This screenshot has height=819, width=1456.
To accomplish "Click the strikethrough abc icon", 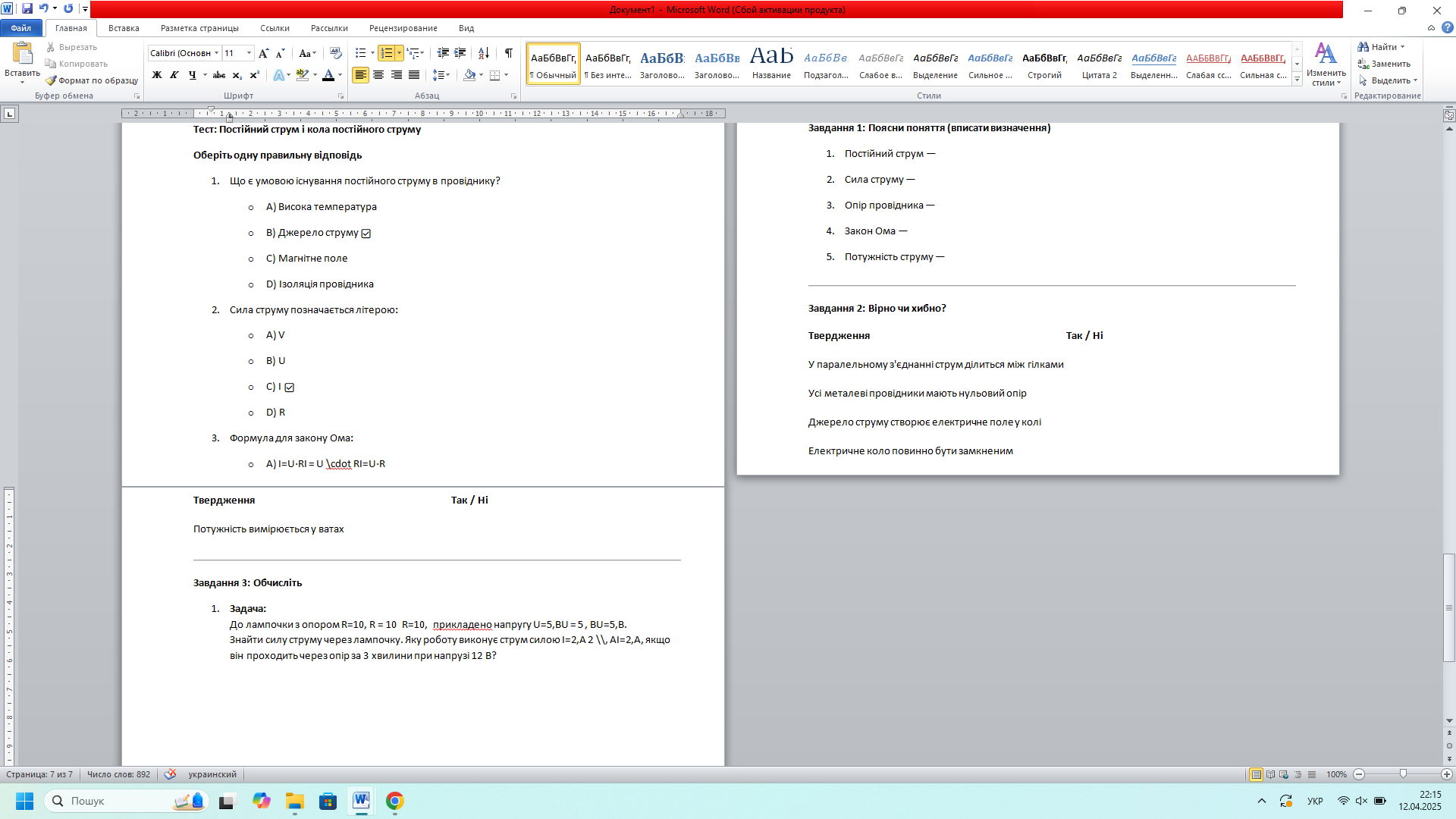I will tap(219, 75).
